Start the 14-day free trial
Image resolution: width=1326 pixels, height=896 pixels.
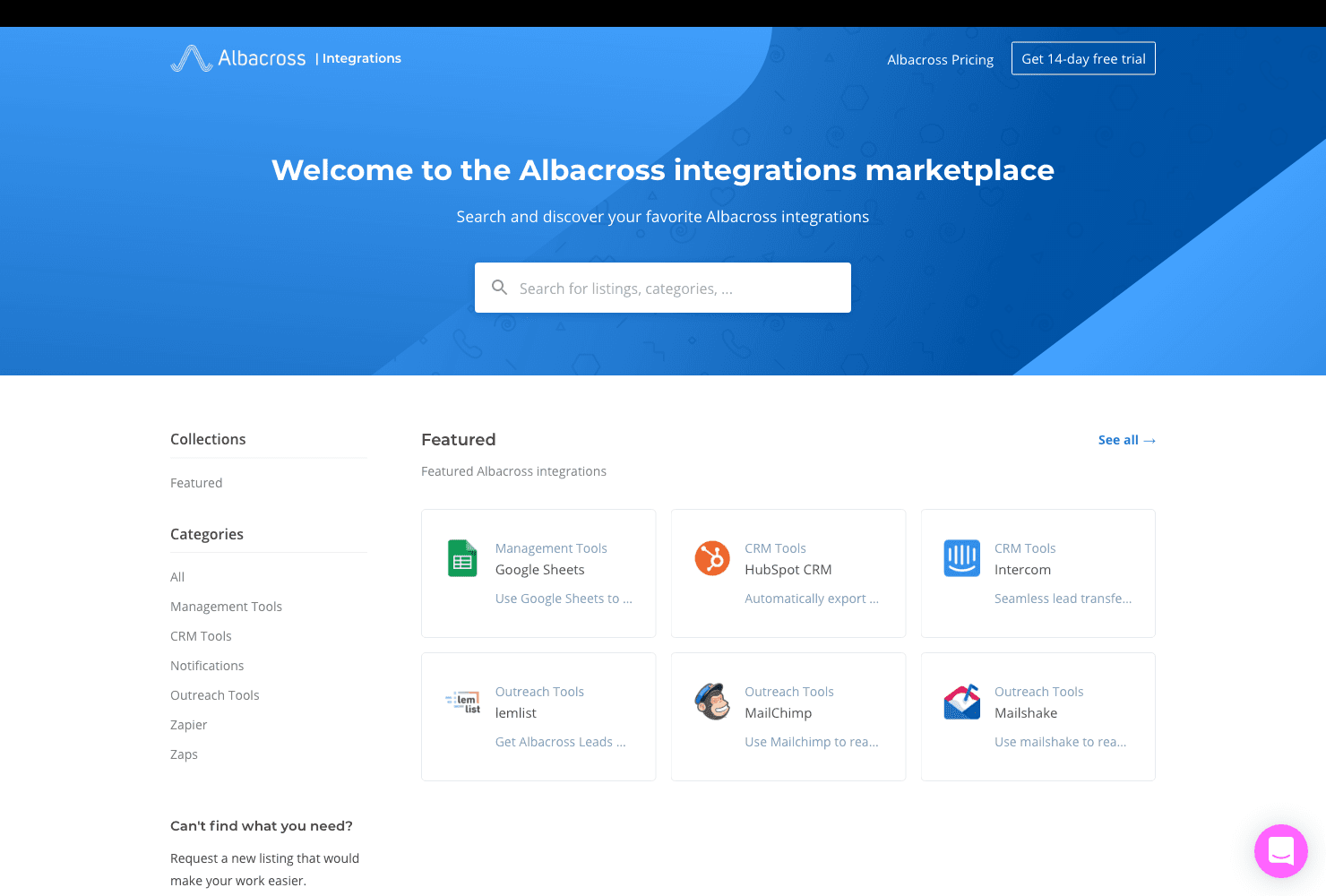1083,58
